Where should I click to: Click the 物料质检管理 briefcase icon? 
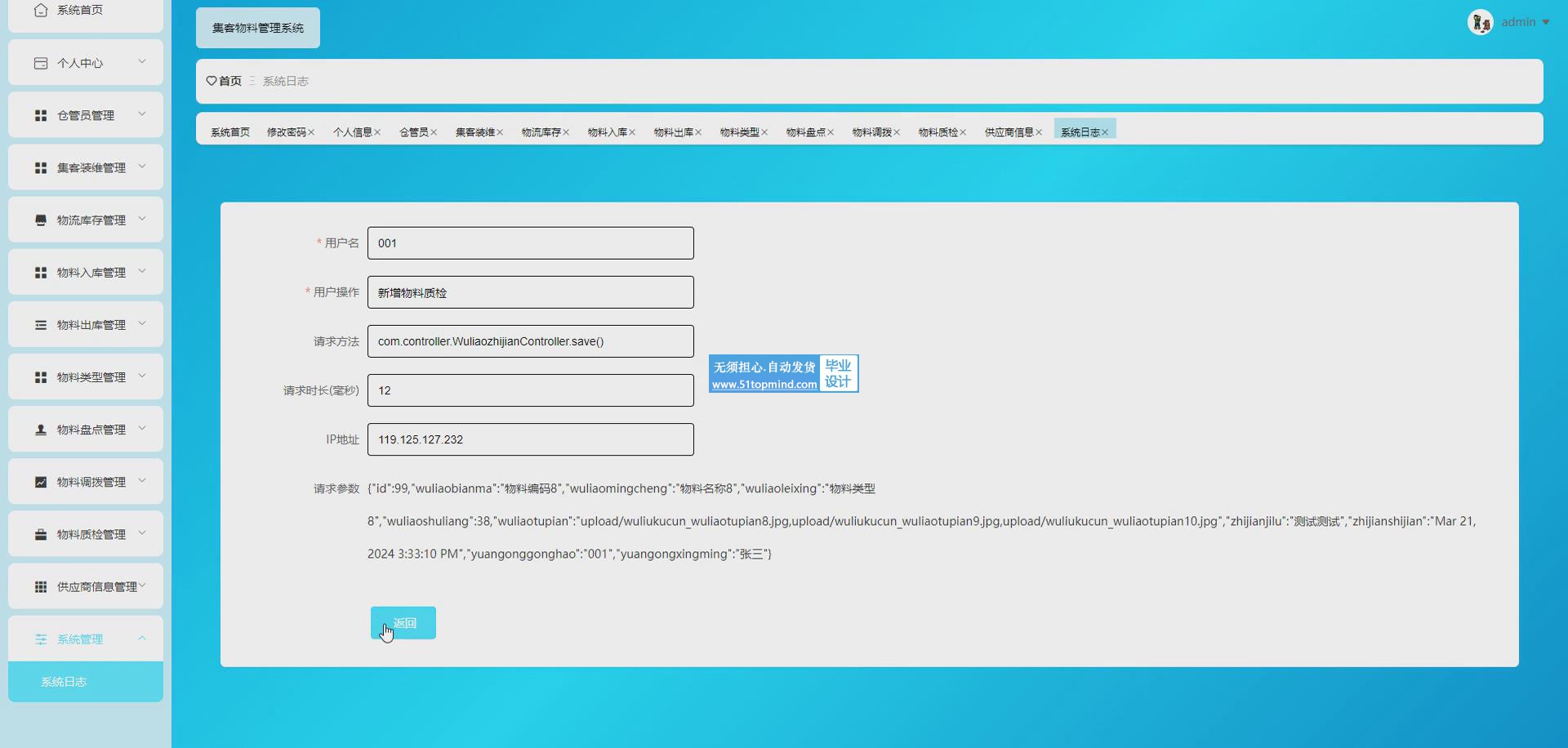pyautogui.click(x=41, y=534)
